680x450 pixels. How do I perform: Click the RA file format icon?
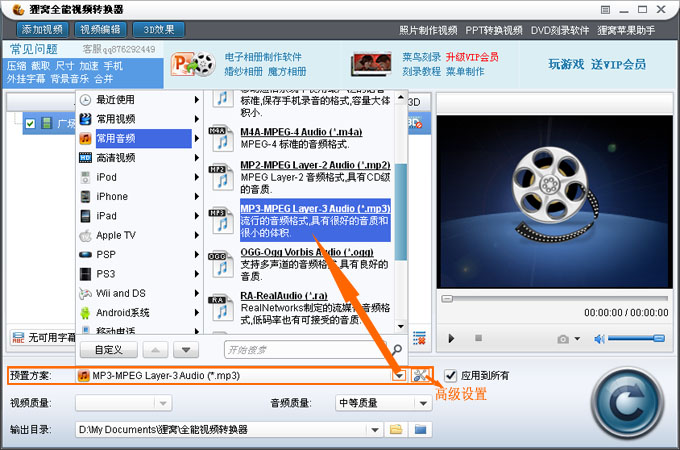click(221, 307)
